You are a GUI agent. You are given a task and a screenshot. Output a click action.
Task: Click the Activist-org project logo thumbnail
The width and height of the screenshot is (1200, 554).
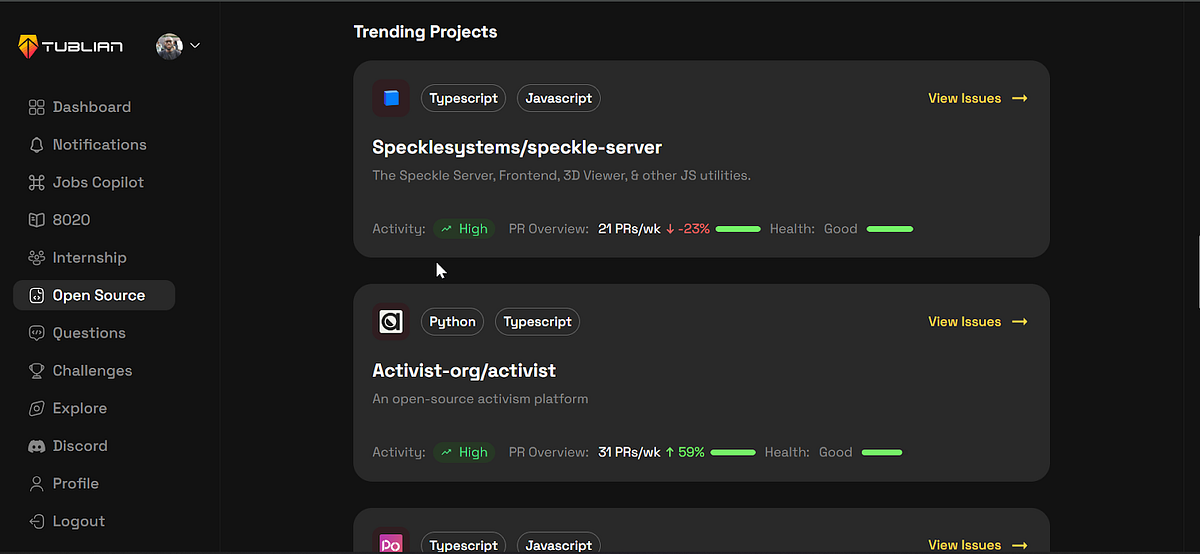click(391, 321)
